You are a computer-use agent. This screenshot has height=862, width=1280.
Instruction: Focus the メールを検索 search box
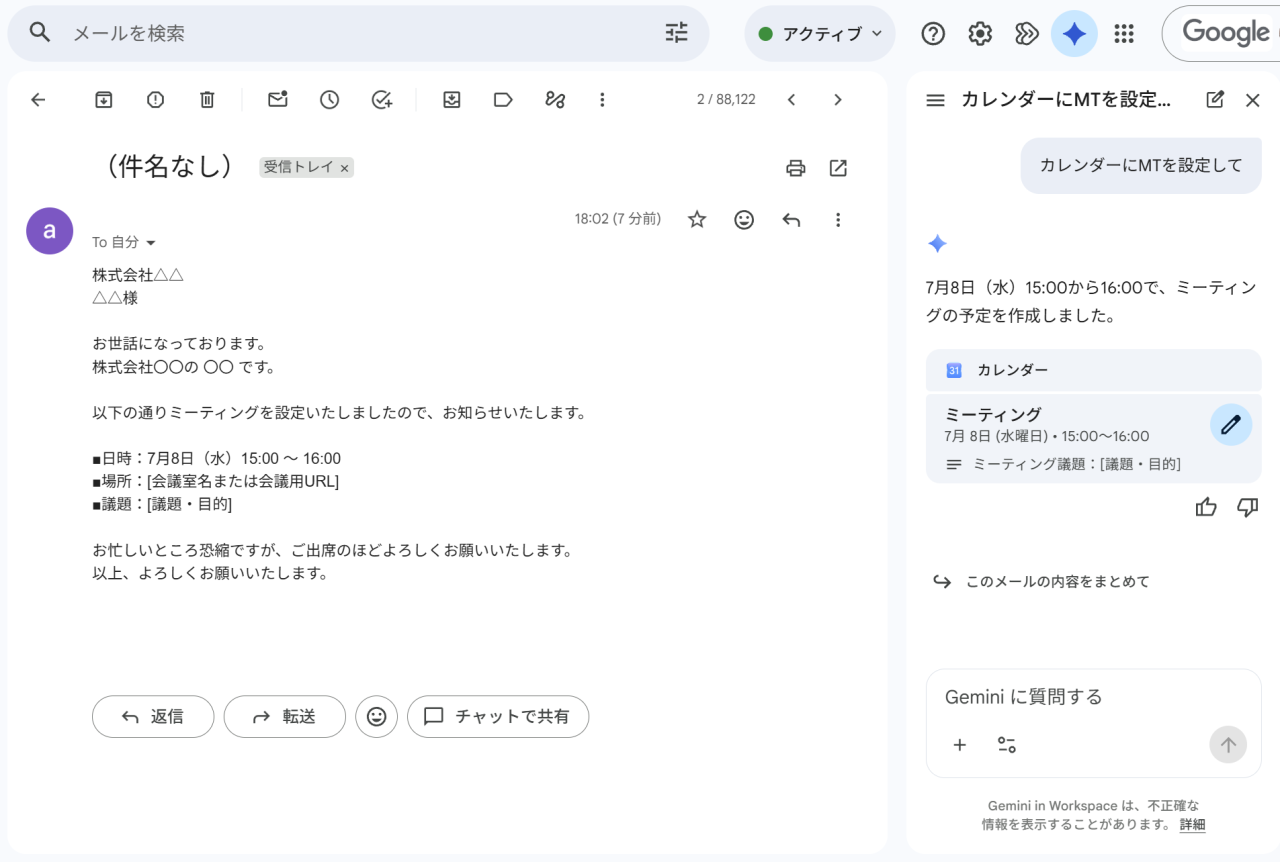click(359, 33)
